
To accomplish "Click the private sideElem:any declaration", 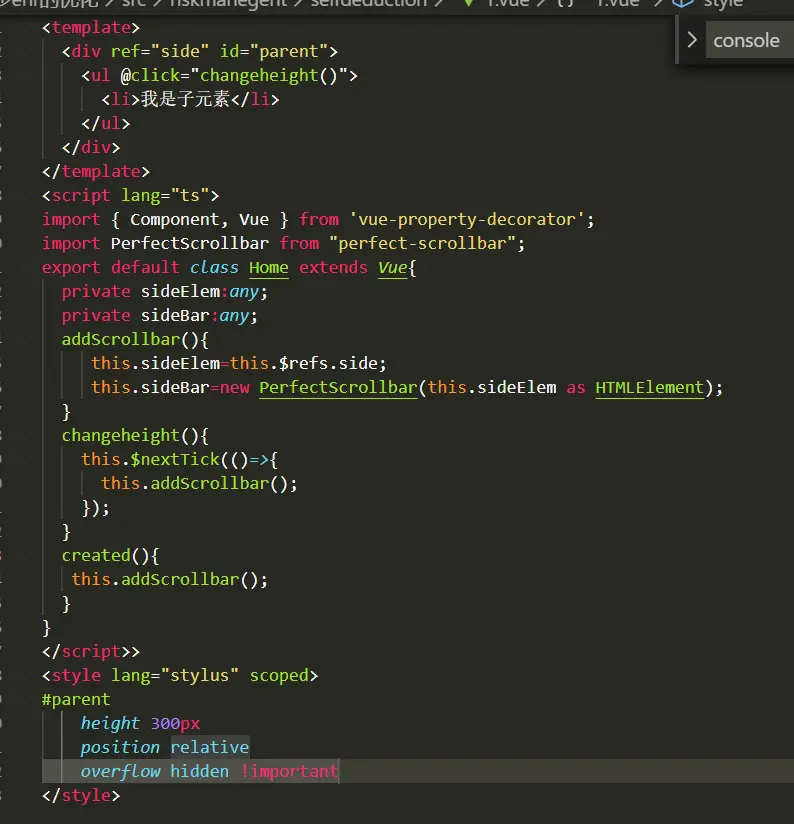I will pyautogui.click(x=164, y=292).
